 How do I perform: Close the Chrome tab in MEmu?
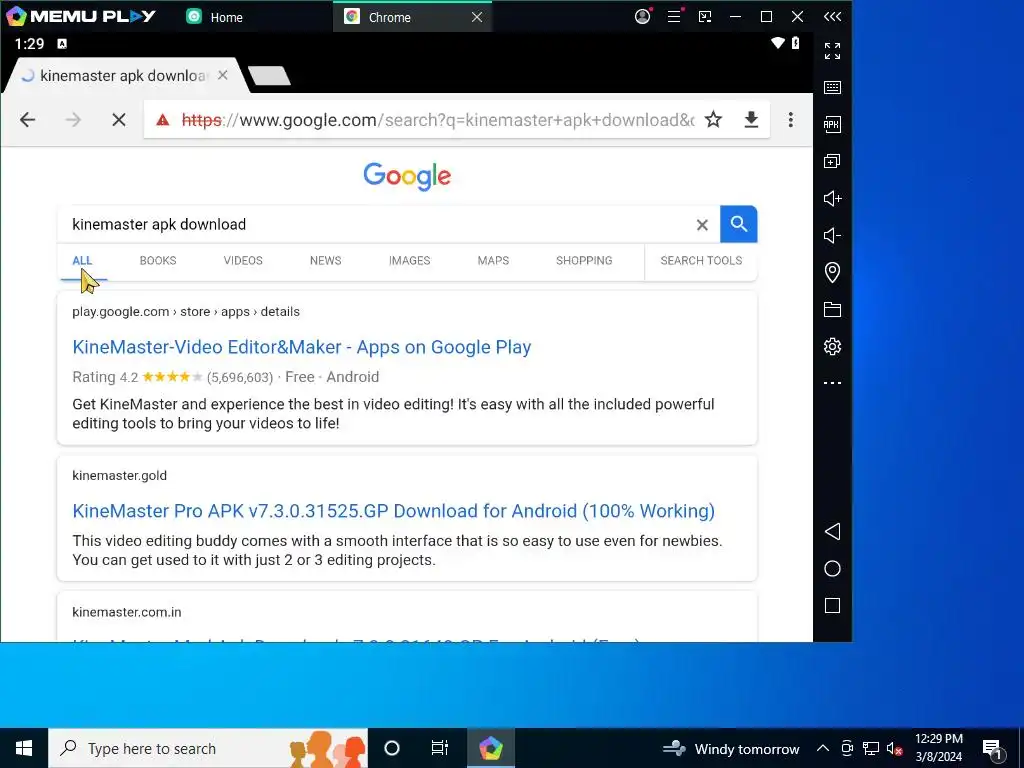tap(477, 17)
